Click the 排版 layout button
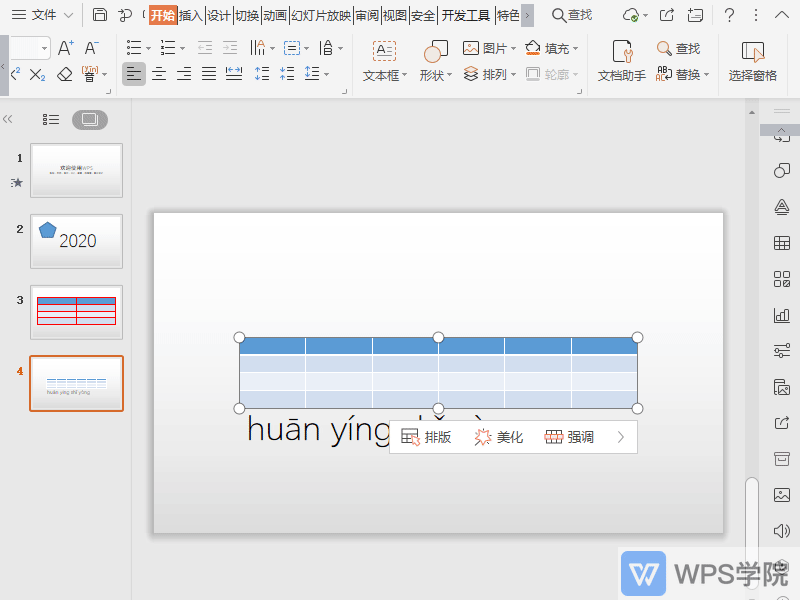Image resolution: width=800 pixels, height=600 pixels. 426,437
